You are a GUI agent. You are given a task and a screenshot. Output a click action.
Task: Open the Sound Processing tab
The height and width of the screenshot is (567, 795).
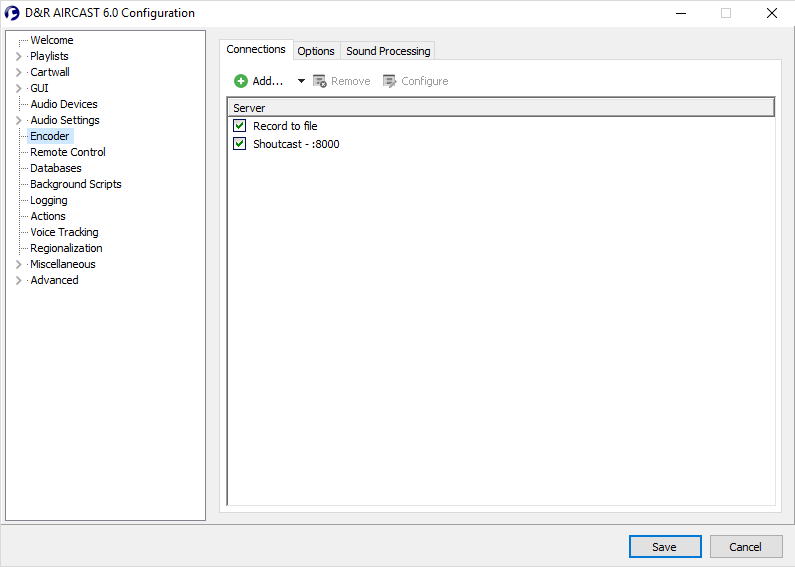click(388, 51)
